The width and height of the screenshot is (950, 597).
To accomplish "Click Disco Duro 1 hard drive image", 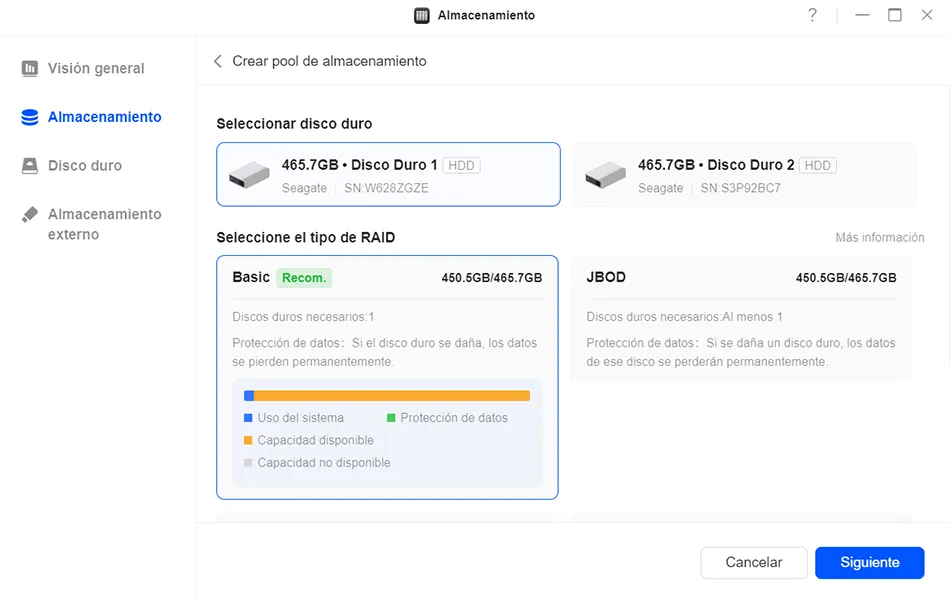I will [249, 175].
